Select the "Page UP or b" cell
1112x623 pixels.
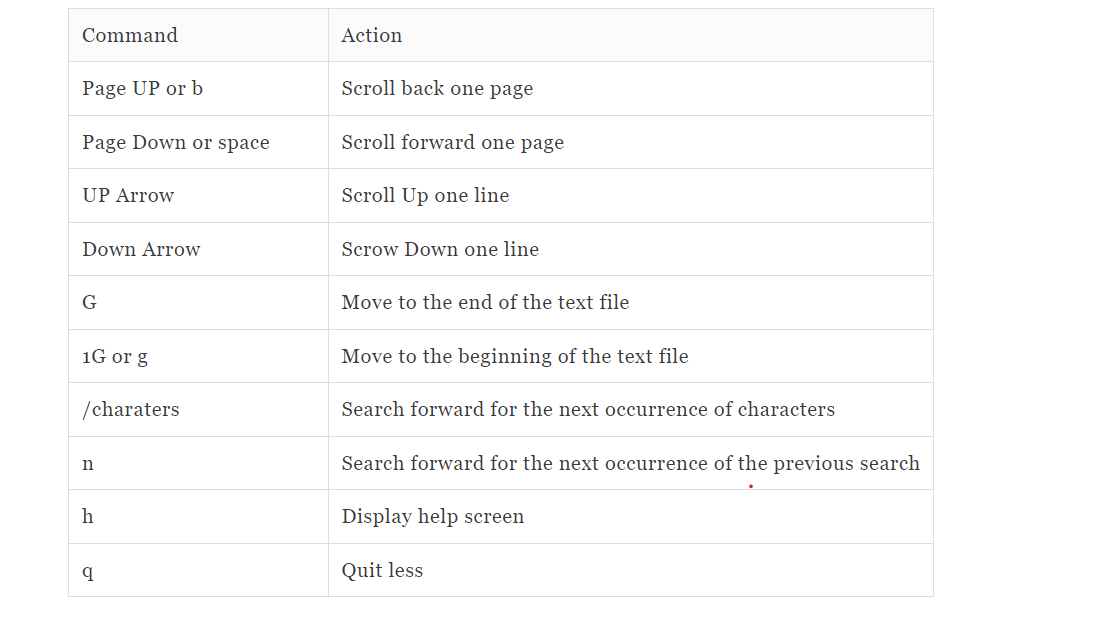[142, 89]
